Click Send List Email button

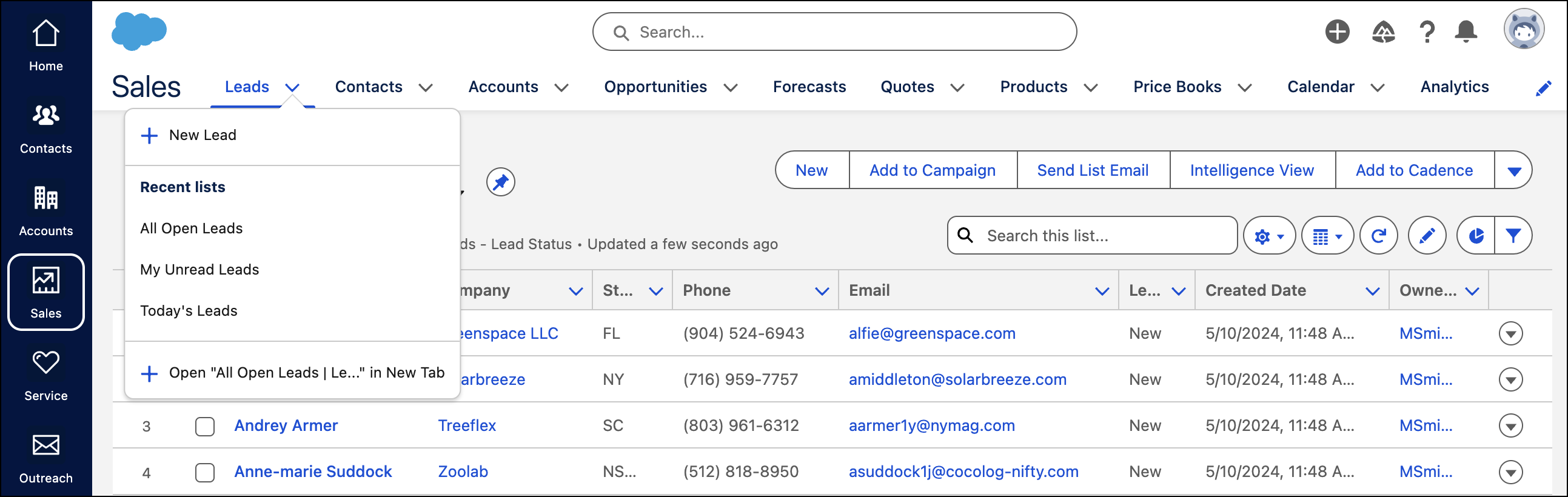pos(1093,171)
